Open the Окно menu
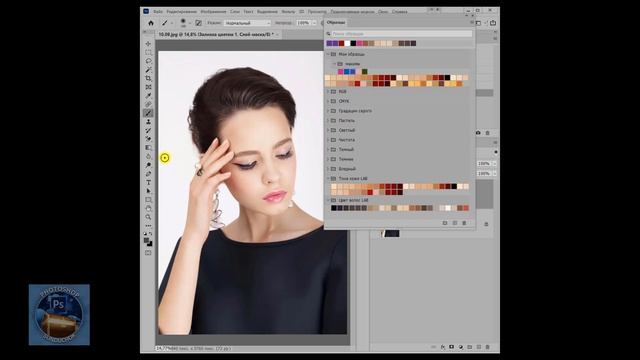640x360 pixels. [383, 12]
